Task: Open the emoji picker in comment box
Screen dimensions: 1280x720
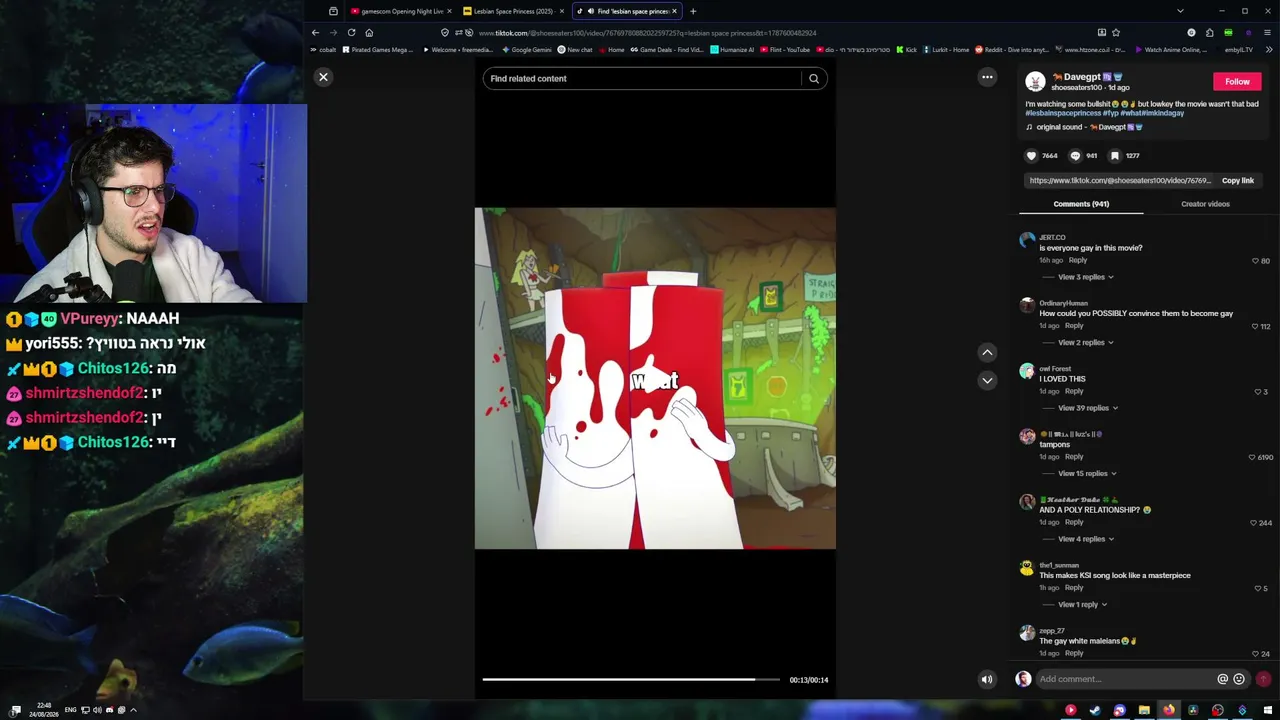Action: (x=1239, y=680)
